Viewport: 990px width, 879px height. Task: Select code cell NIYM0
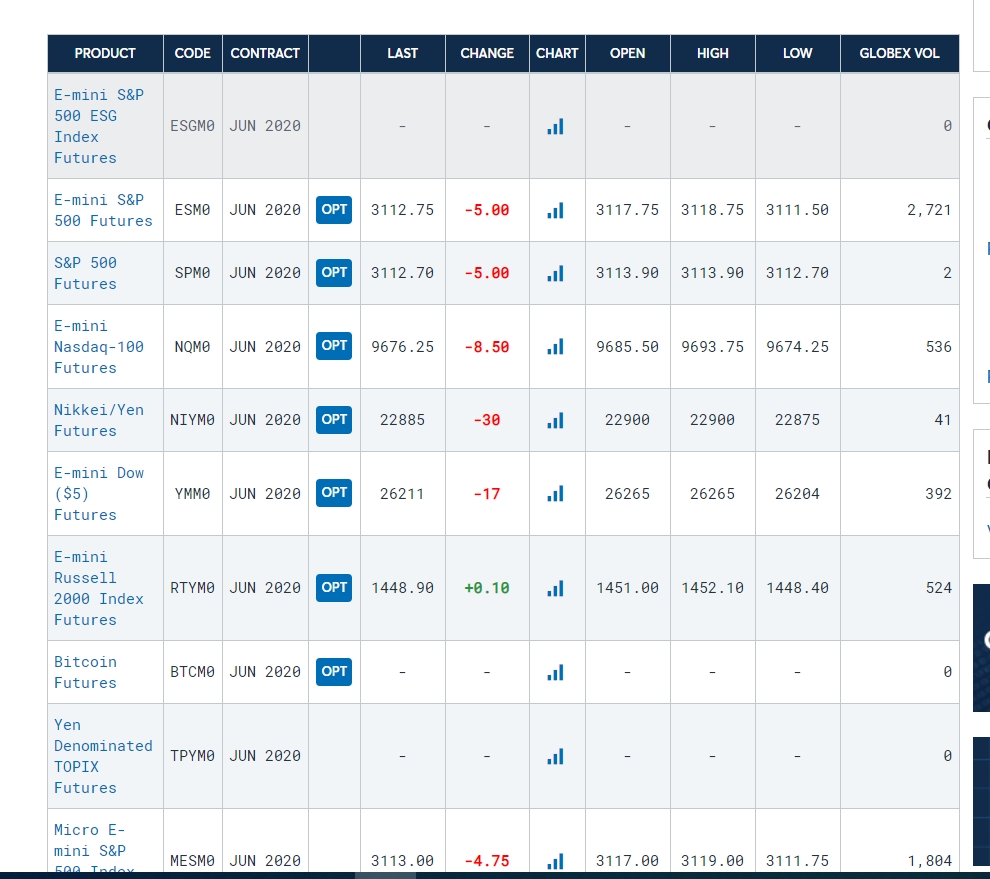point(193,421)
